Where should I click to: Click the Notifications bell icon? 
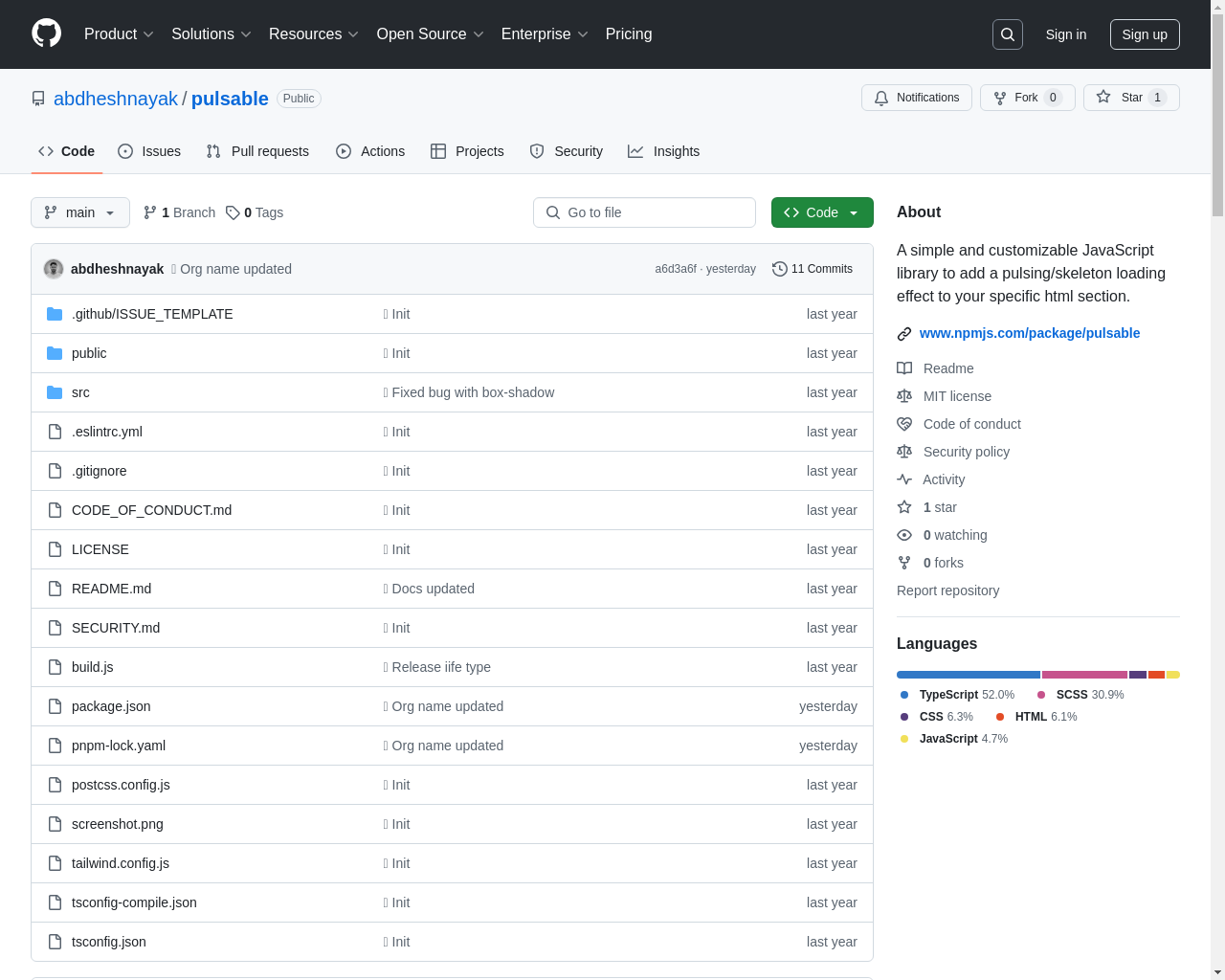pos(881,98)
